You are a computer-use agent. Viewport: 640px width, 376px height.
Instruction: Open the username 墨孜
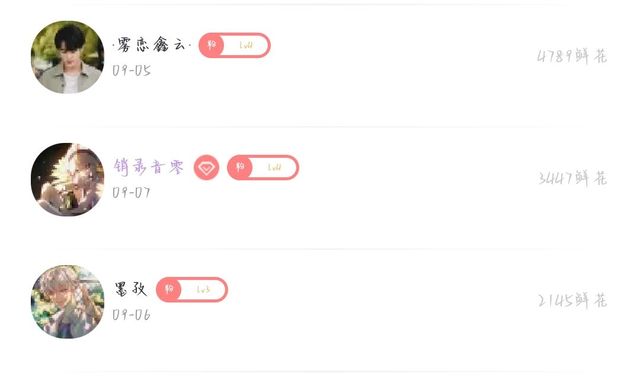(x=130, y=289)
